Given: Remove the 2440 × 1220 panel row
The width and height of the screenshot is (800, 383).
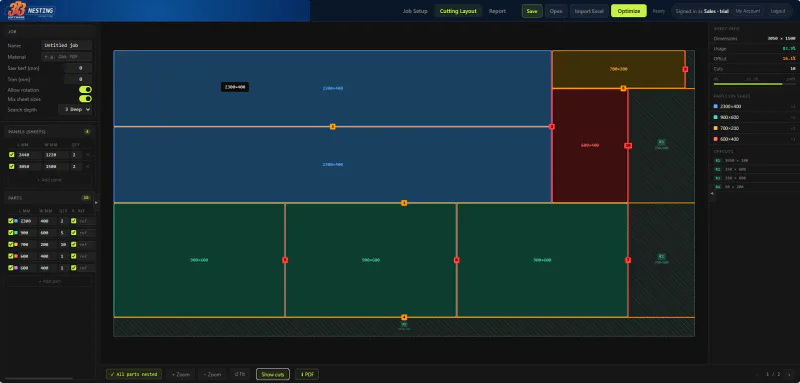Looking at the screenshot, I should 88,155.
